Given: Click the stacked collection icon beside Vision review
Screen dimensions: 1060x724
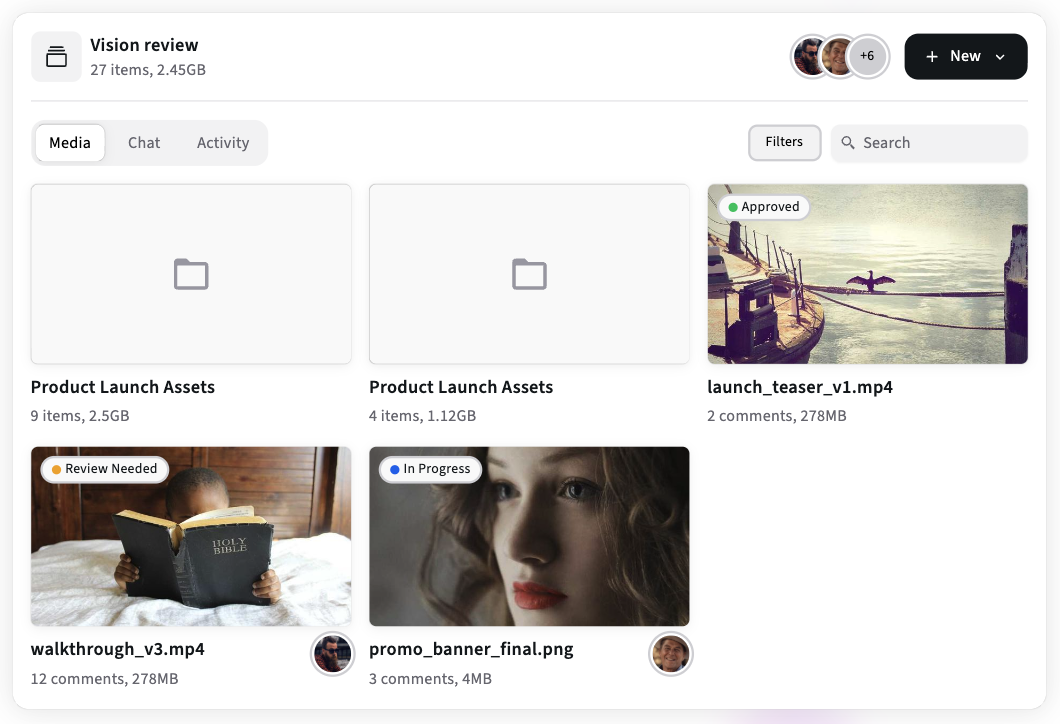Looking at the screenshot, I should [56, 57].
